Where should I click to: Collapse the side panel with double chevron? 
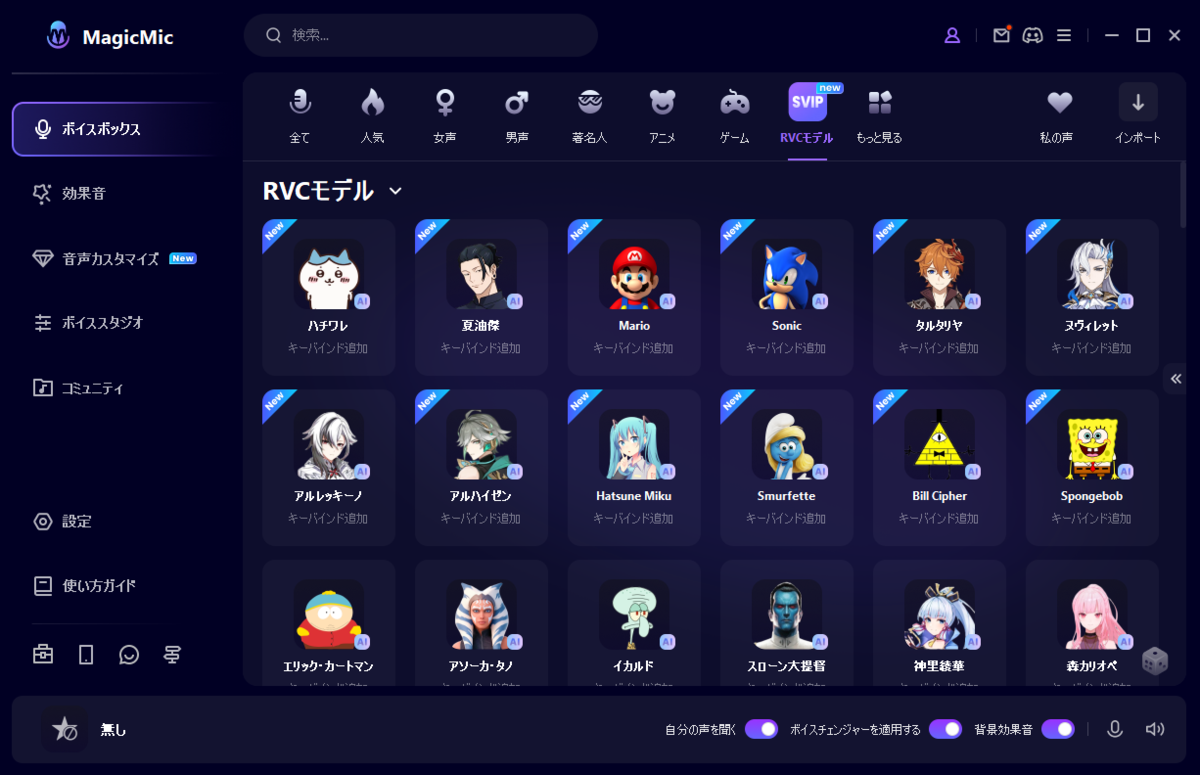click(x=1176, y=379)
